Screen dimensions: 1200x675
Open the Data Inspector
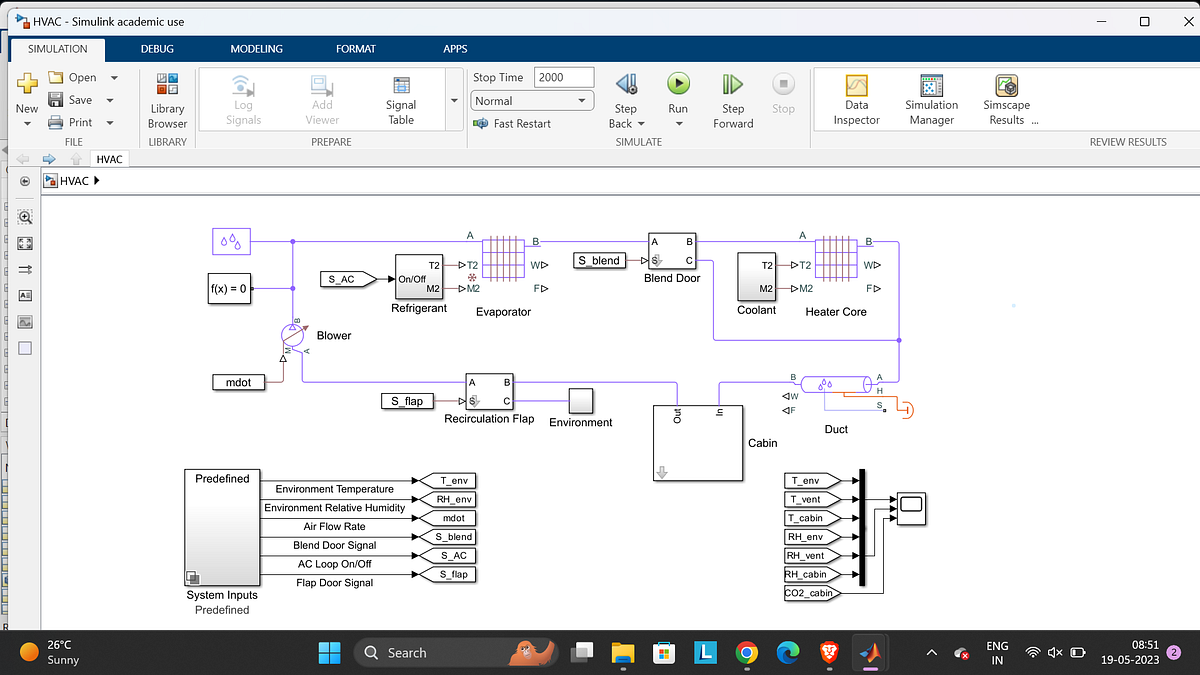coord(856,95)
